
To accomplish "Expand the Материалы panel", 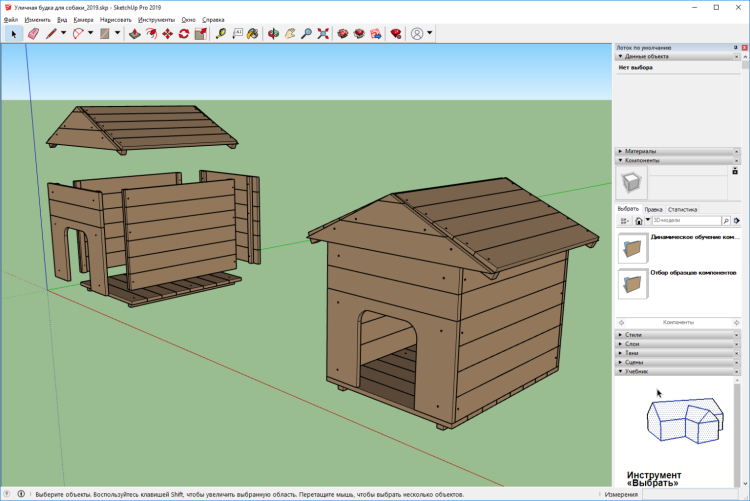I will (640, 151).
